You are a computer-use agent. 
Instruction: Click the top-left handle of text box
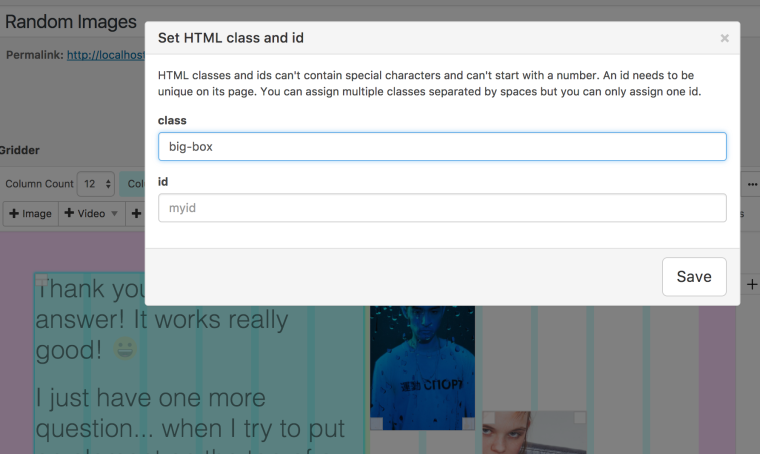pyautogui.click(x=41, y=280)
